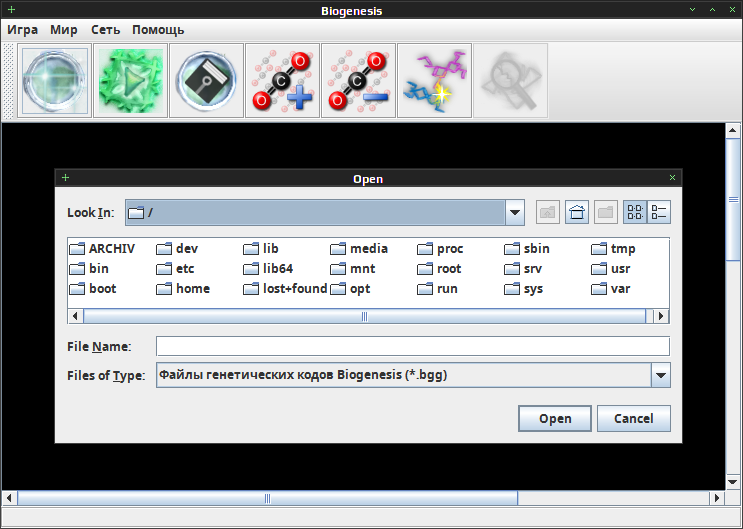Open the Files of Type dropdown
This screenshot has height=529, width=743.
pos(661,375)
